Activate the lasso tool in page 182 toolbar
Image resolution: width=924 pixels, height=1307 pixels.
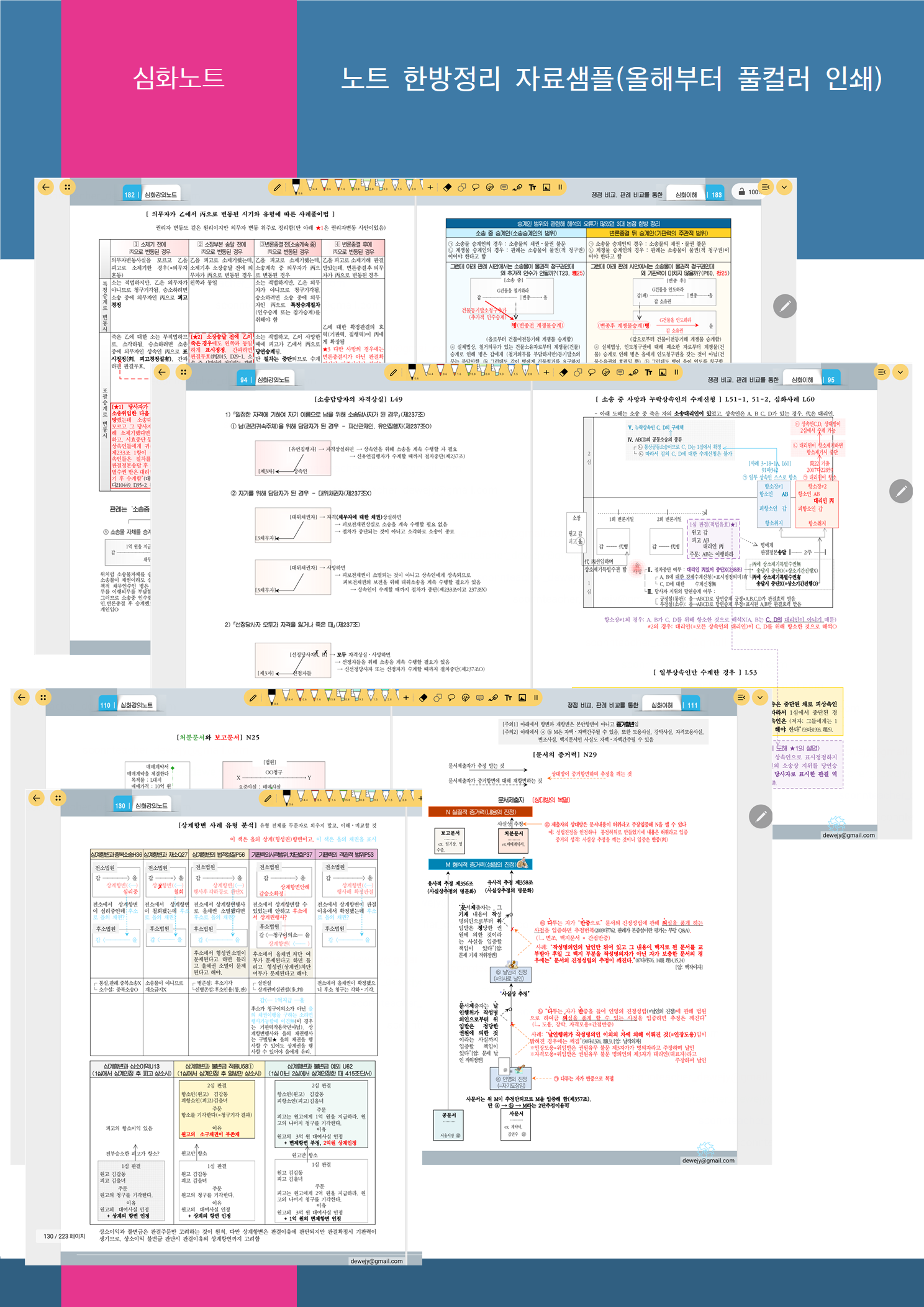tap(476, 187)
